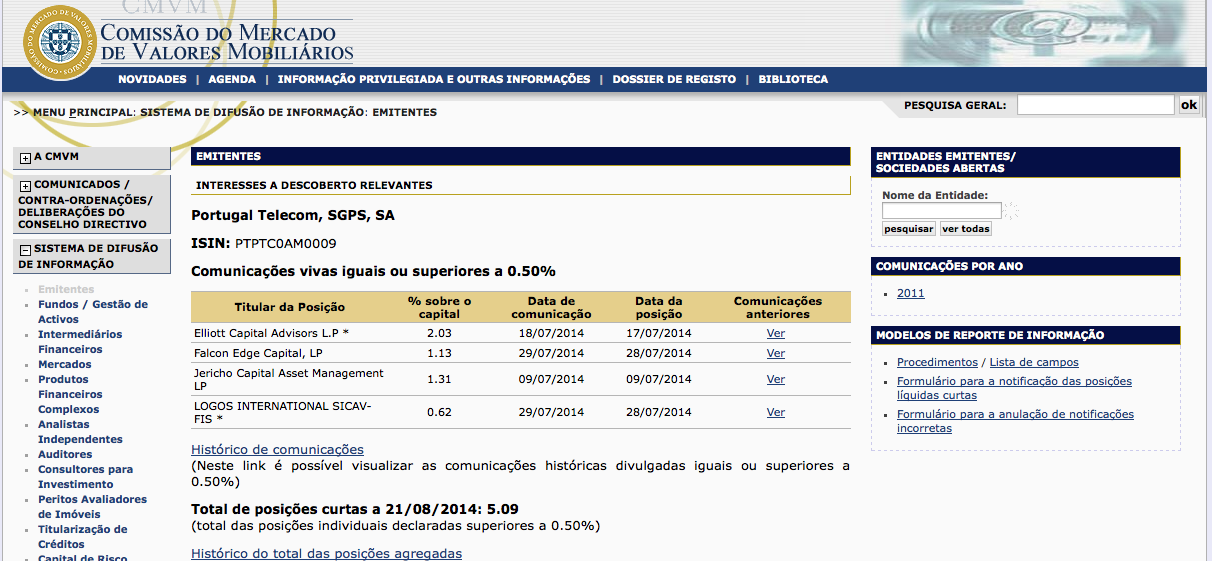Click the loading spinner beside Nome da Entidade
The height and width of the screenshot is (561, 1212).
1012,210
